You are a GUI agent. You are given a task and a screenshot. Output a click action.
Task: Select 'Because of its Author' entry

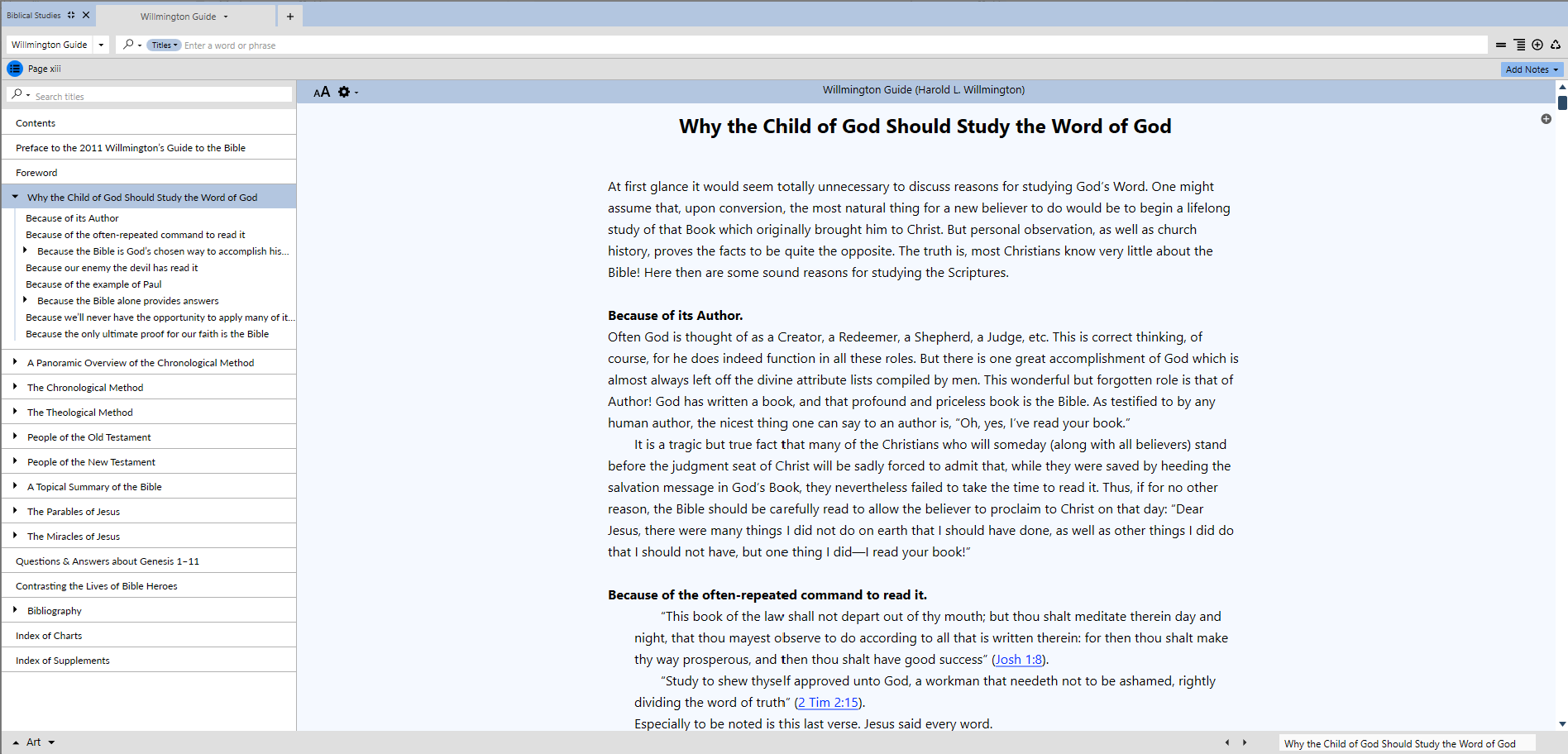[x=72, y=218]
